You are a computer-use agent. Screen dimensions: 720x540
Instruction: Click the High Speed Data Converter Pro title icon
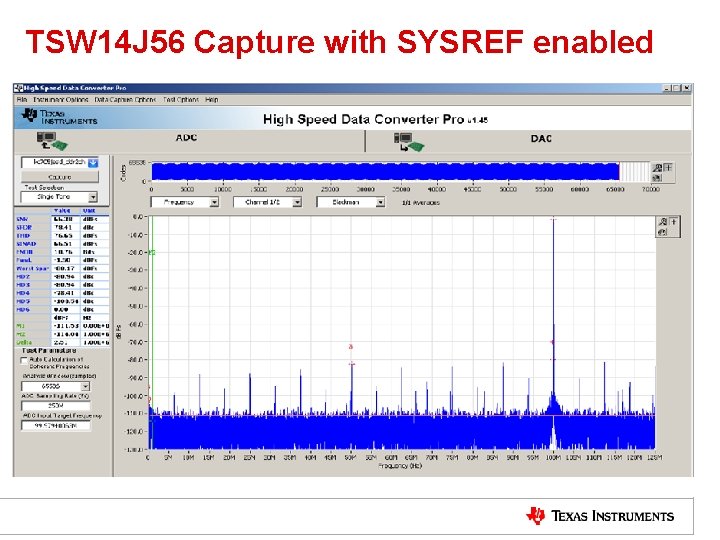pyautogui.click(x=18, y=88)
